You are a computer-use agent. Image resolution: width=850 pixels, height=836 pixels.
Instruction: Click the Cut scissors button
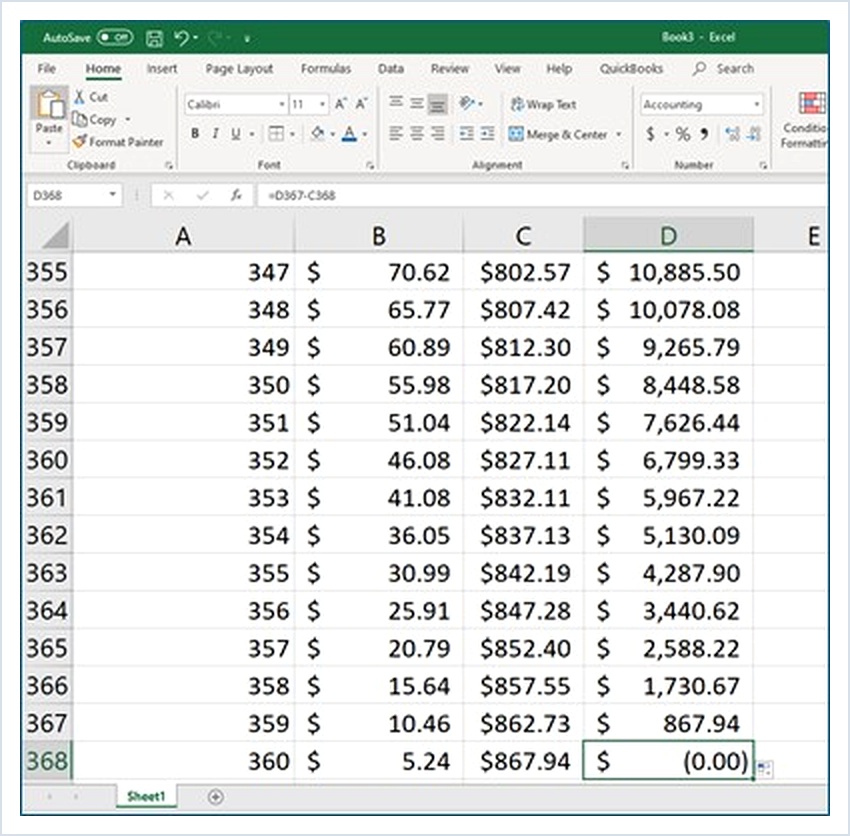click(x=91, y=97)
